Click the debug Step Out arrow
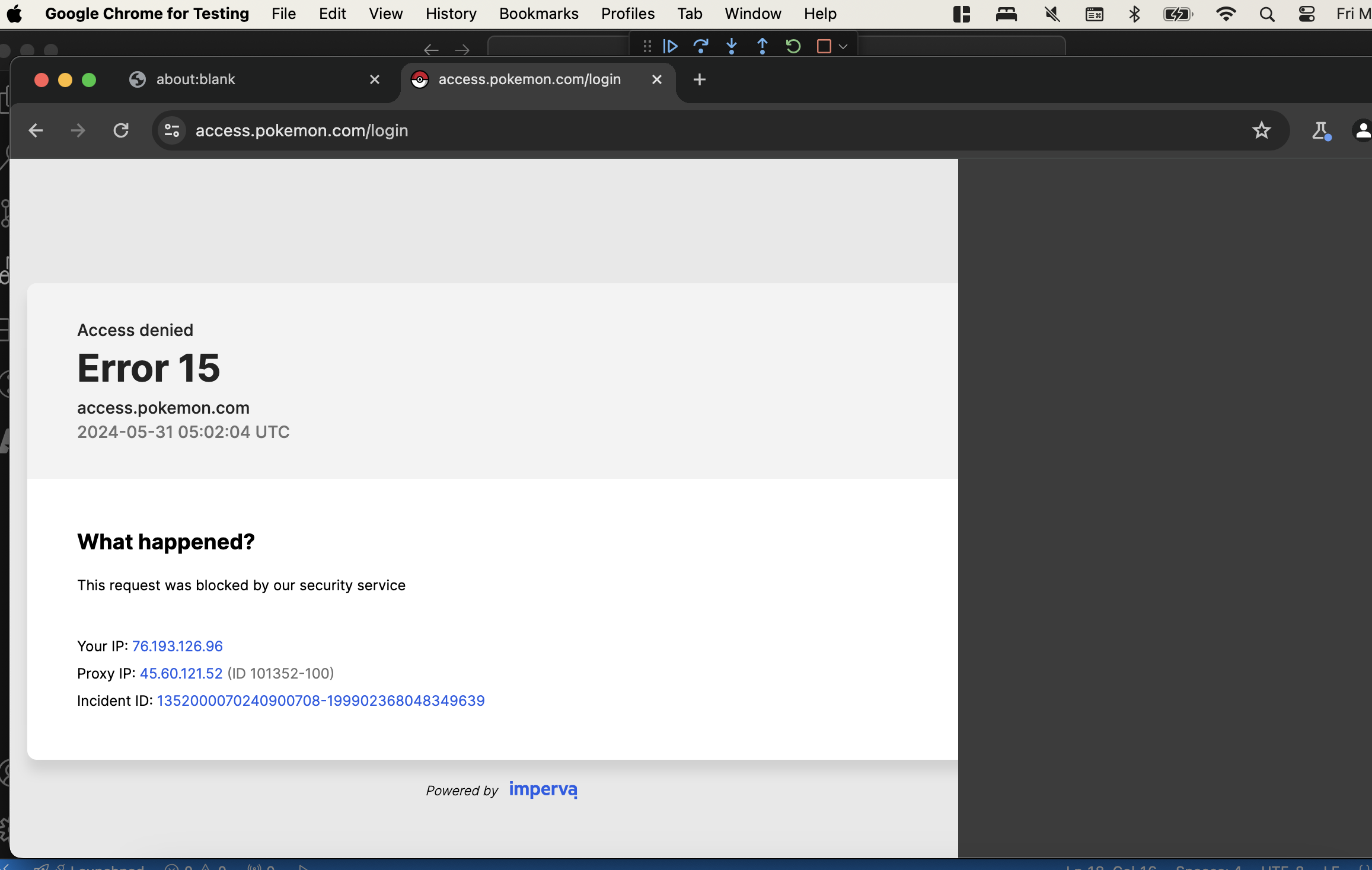This screenshot has width=1372, height=870. (762, 46)
